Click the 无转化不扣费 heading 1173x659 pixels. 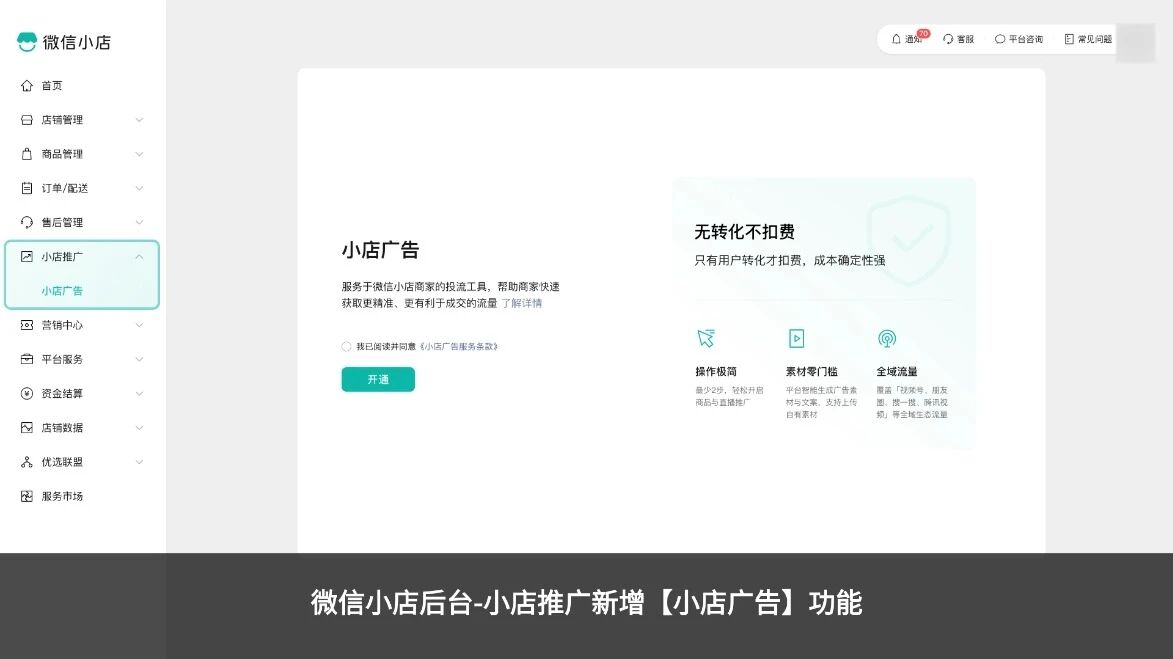pyautogui.click(x=744, y=232)
